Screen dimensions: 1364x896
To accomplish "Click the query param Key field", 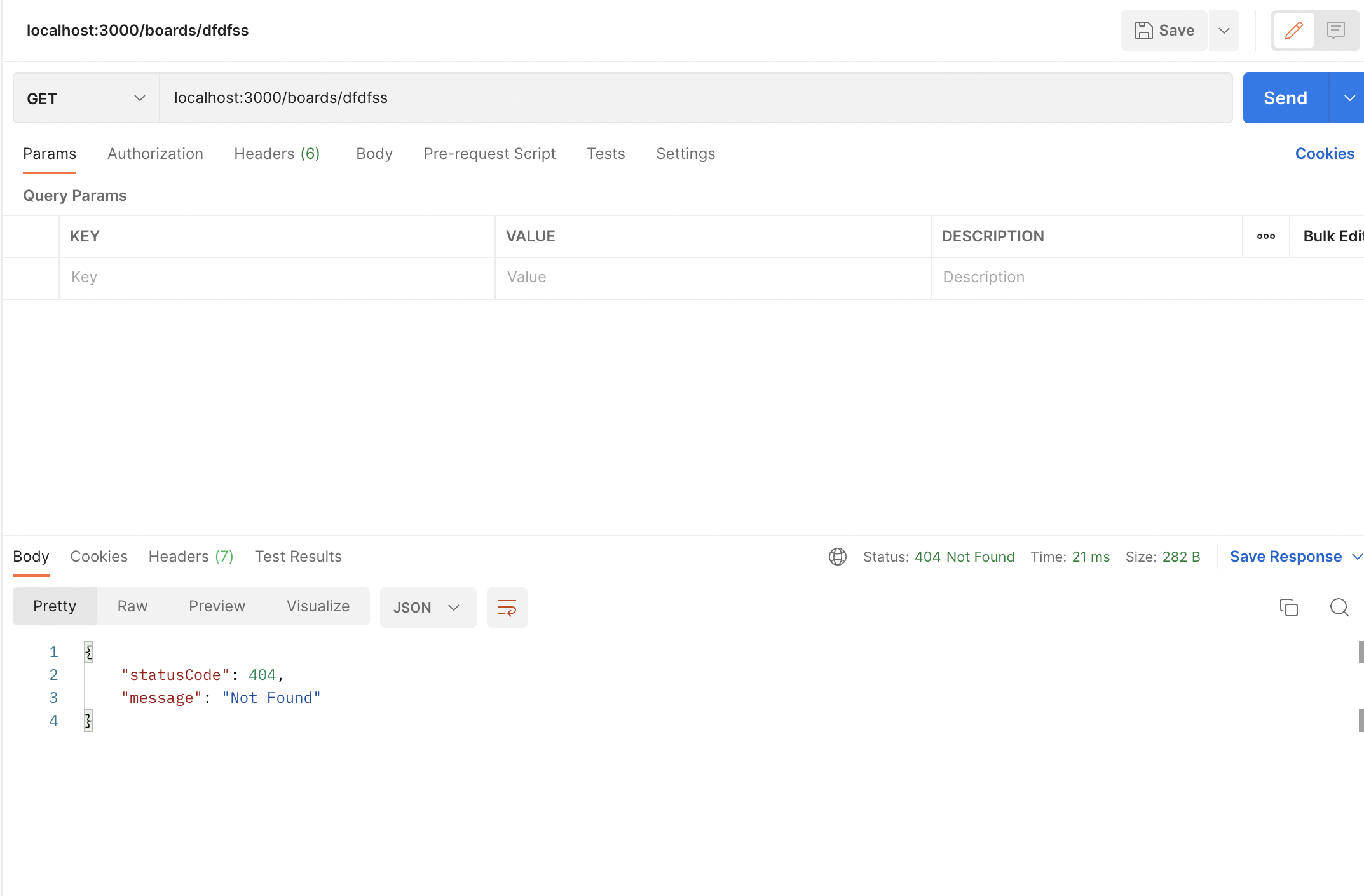I will tap(276, 277).
